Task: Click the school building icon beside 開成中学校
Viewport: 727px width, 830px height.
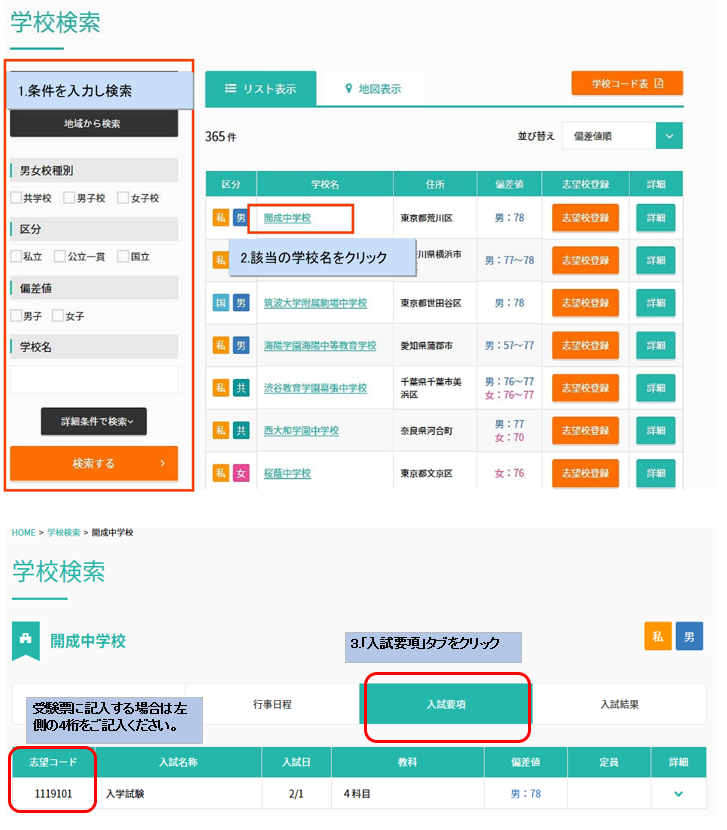Action: click(x=27, y=641)
